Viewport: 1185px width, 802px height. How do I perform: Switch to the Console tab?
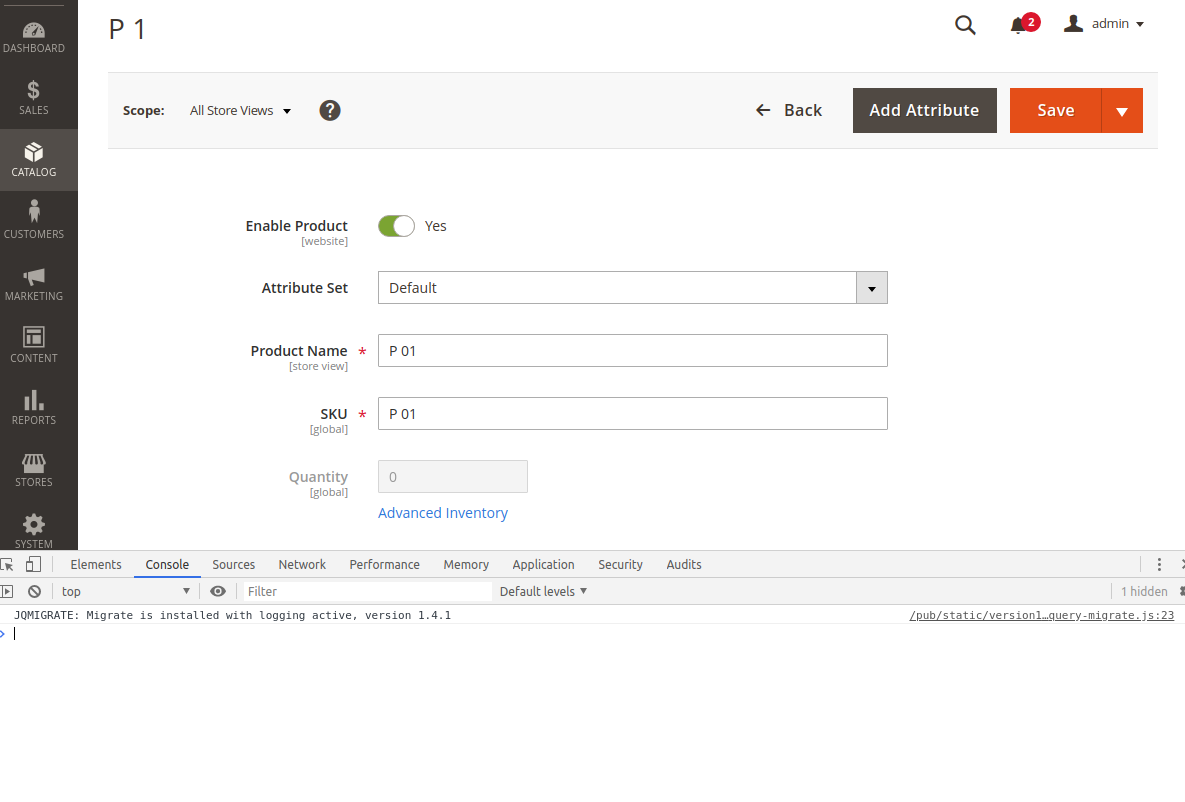pyautogui.click(x=167, y=565)
